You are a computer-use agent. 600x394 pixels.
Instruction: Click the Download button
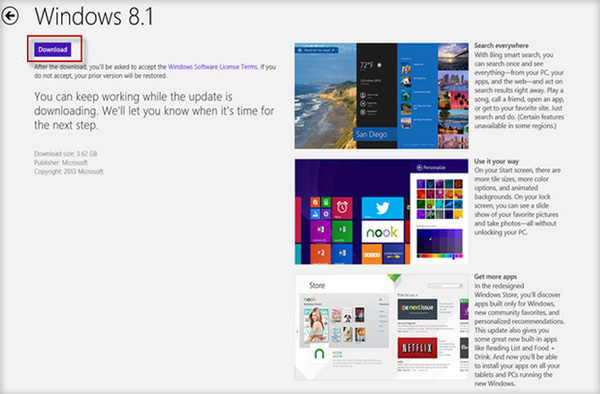[53, 49]
